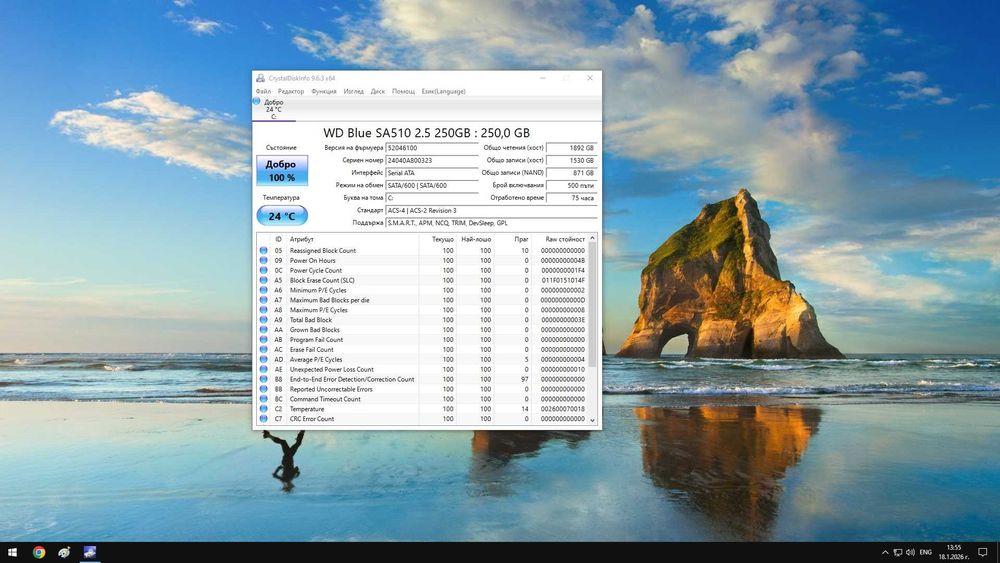The image size is (1000, 563).
Task: Click the CrystalDiskInfo title bar app icon
Action: point(260,78)
